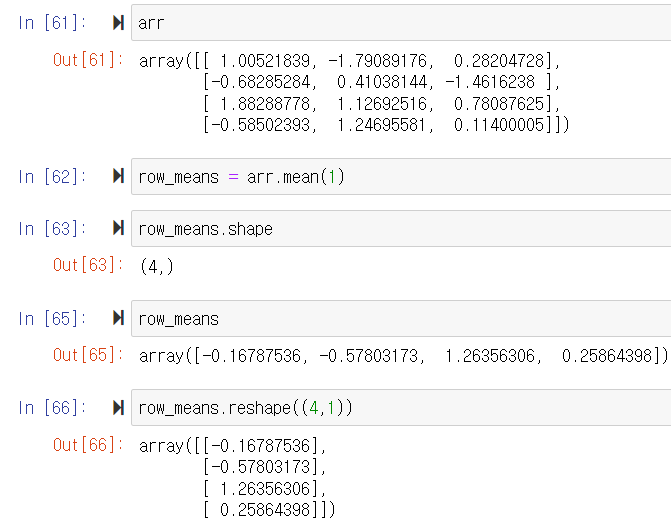Screen dimensions: 671x527
Task: Click [ 0.25864398] in the Out[66] column array
Action: (x=261, y=510)
